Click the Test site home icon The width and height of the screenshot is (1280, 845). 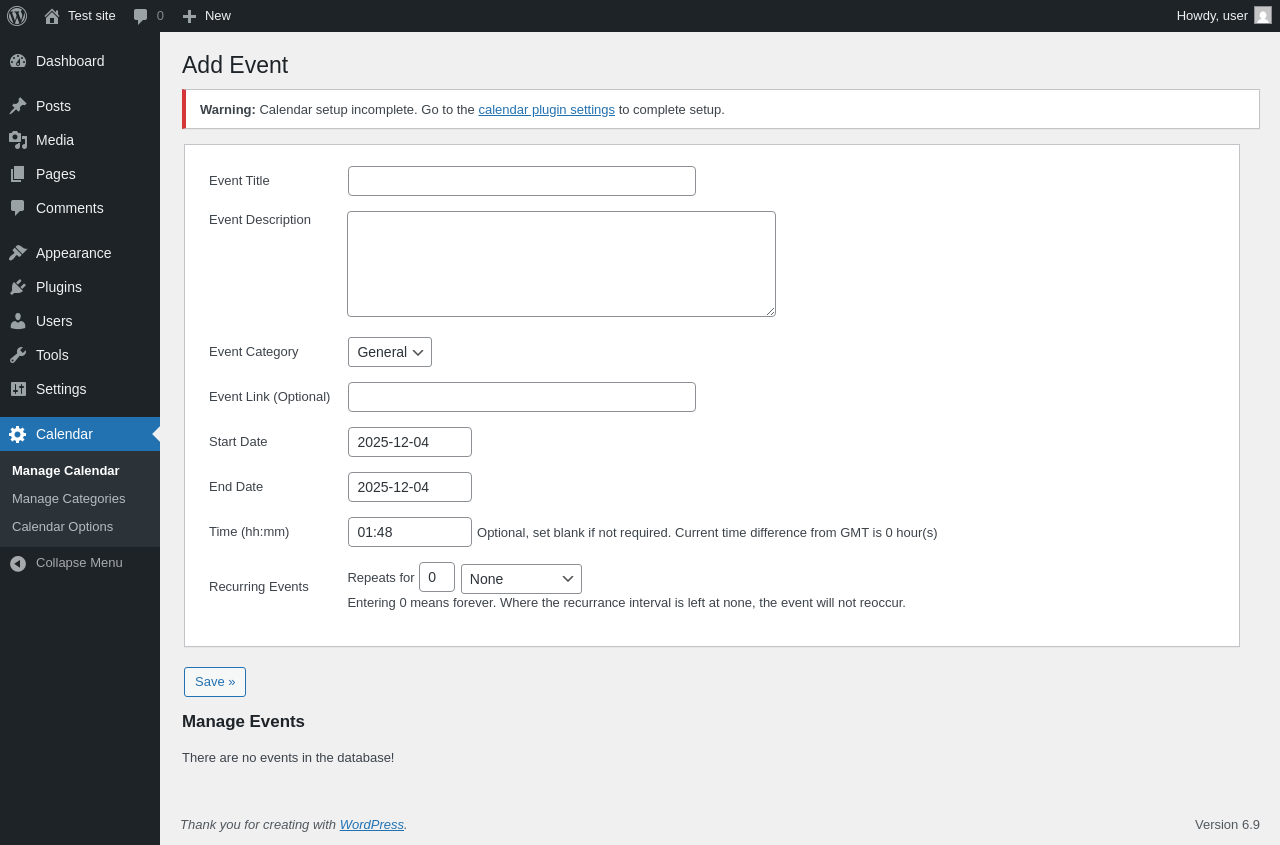point(52,16)
